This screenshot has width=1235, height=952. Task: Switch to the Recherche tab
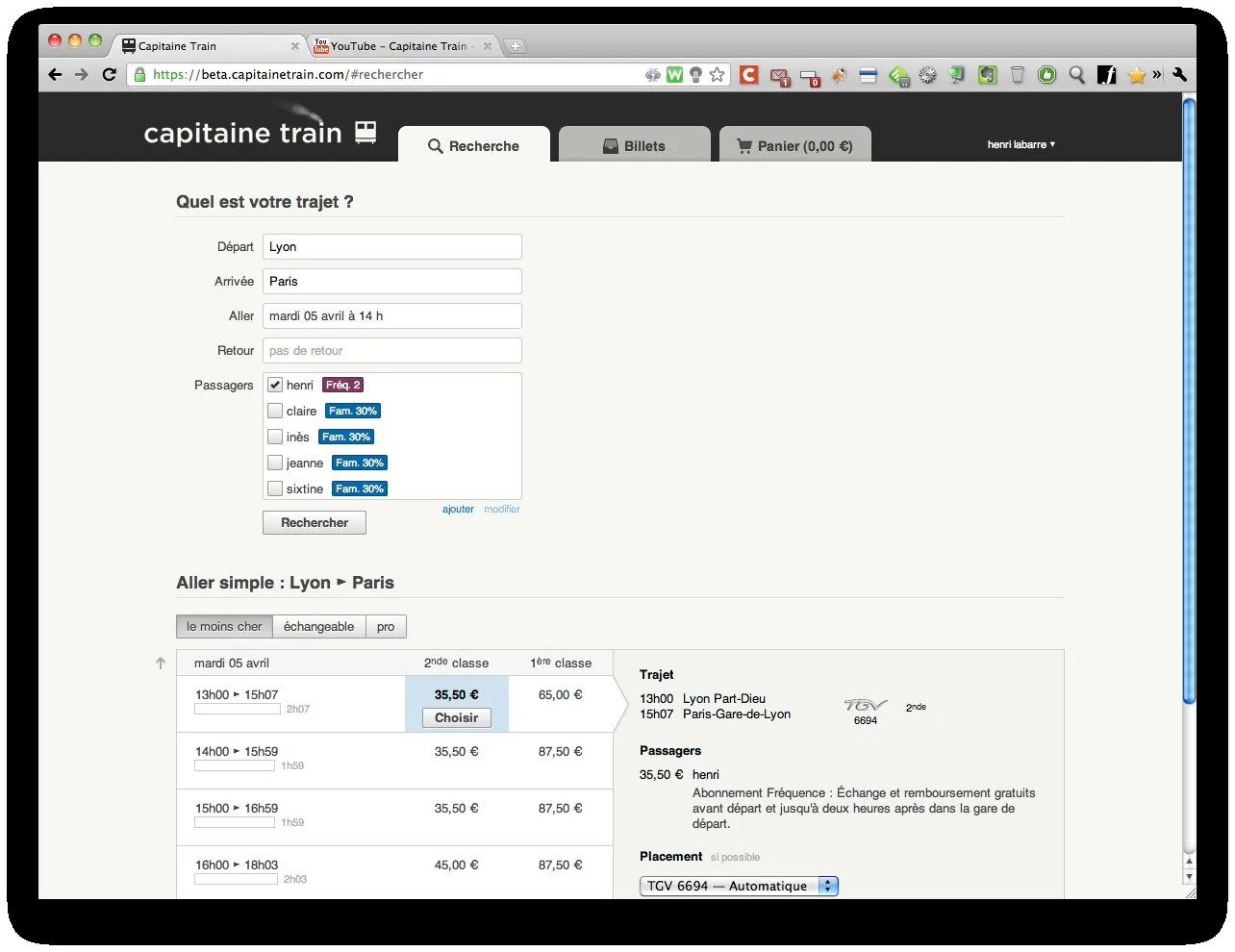(x=474, y=144)
